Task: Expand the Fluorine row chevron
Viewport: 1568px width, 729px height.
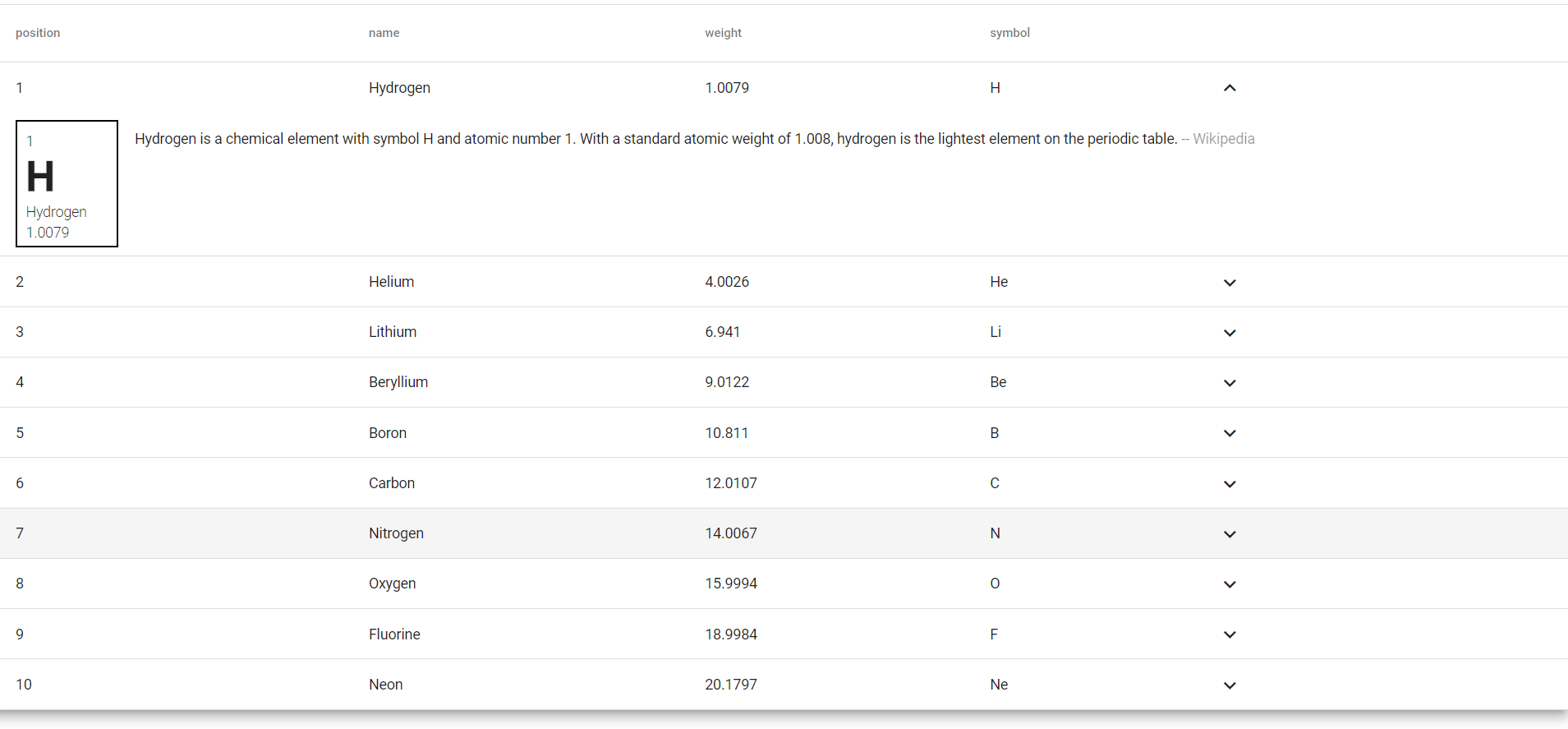Action: coord(1230,634)
